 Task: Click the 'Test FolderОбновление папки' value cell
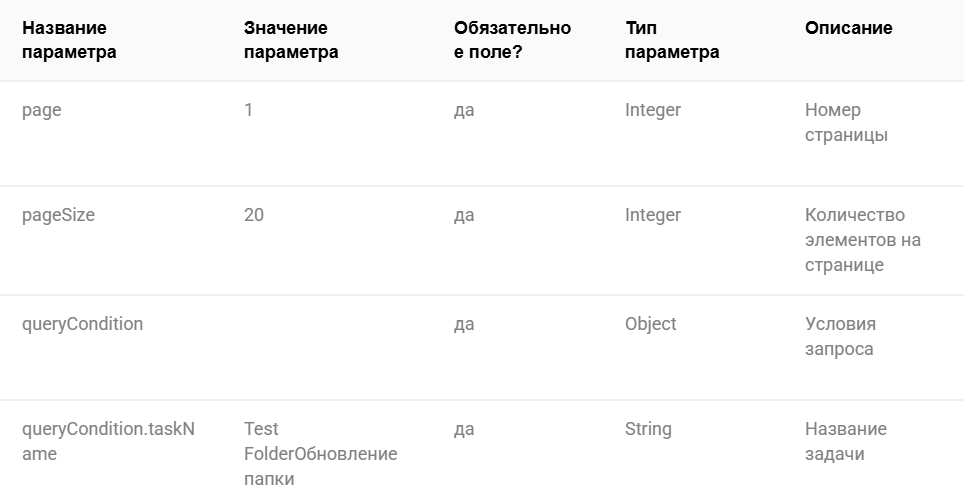point(320,454)
